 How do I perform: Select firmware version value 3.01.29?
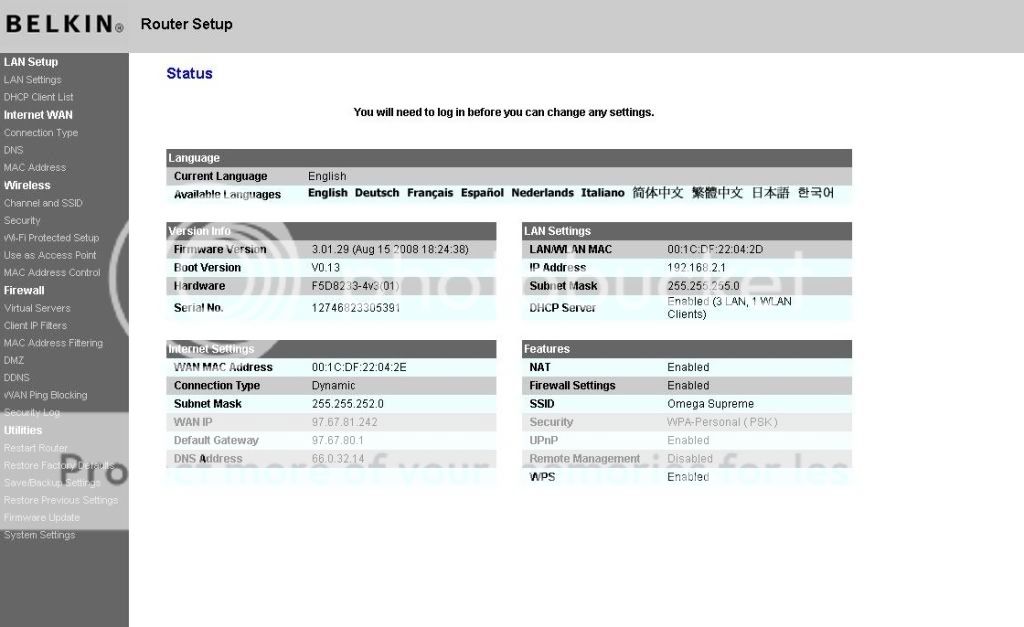point(390,249)
